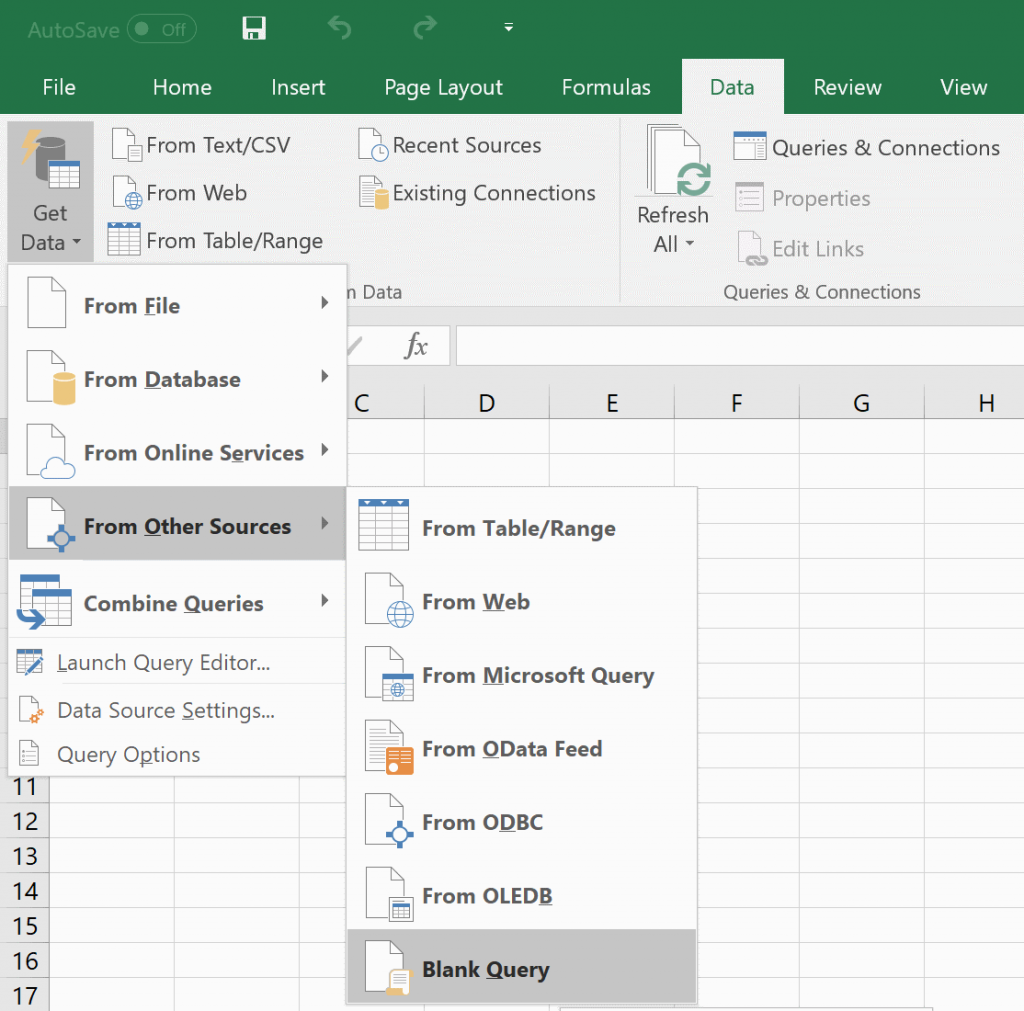
Task: Toggle the AutoSave switch
Action: pos(163,29)
